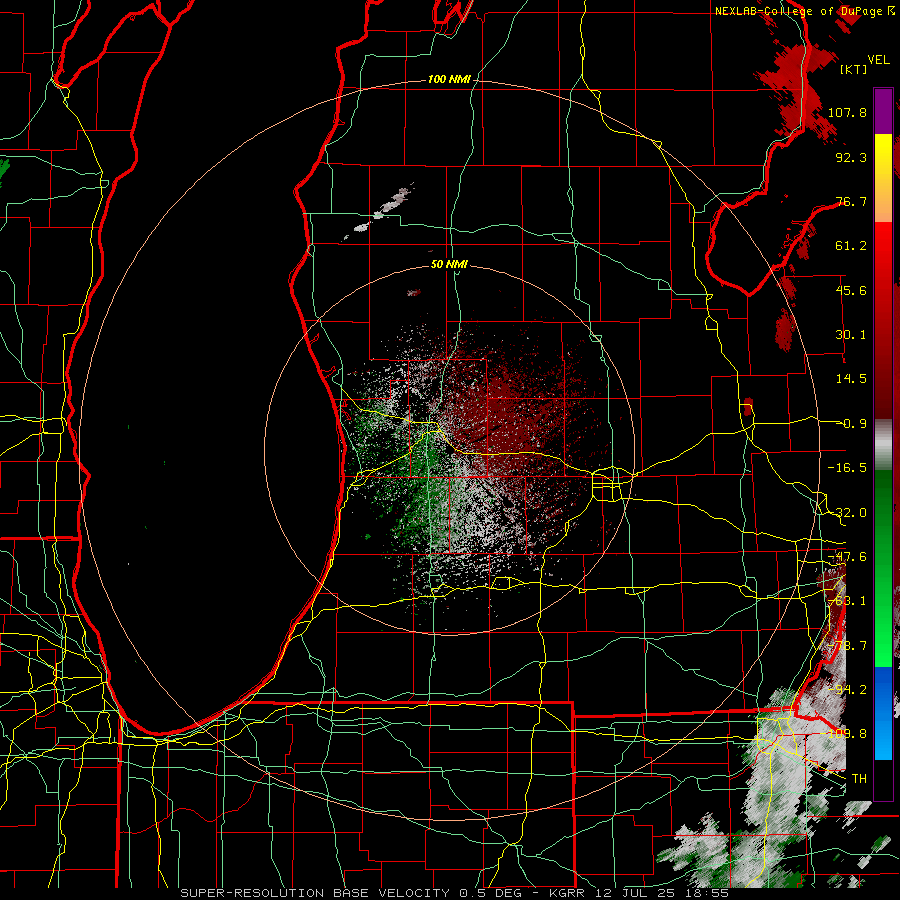
Task: Click the 107.8 value on velocity scale
Action: (847, 112)
